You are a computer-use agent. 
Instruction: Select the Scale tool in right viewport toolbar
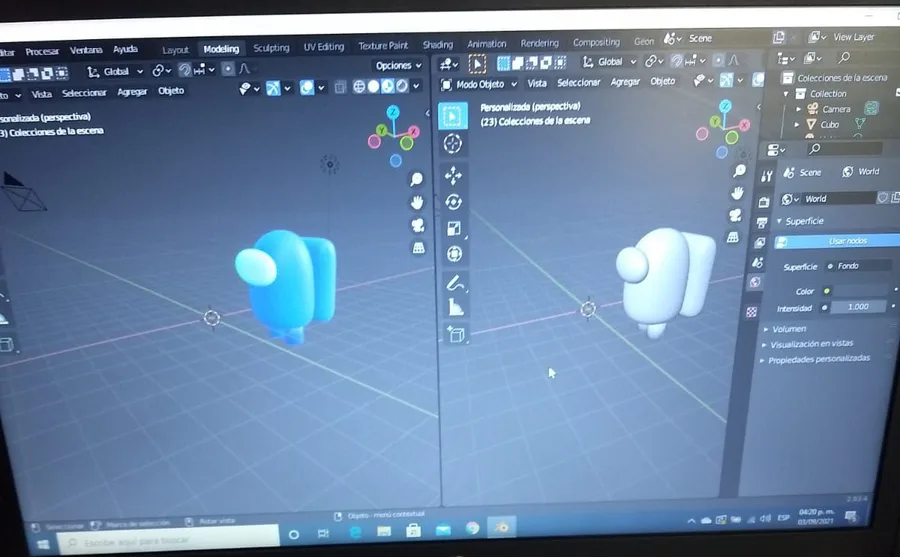454,229
